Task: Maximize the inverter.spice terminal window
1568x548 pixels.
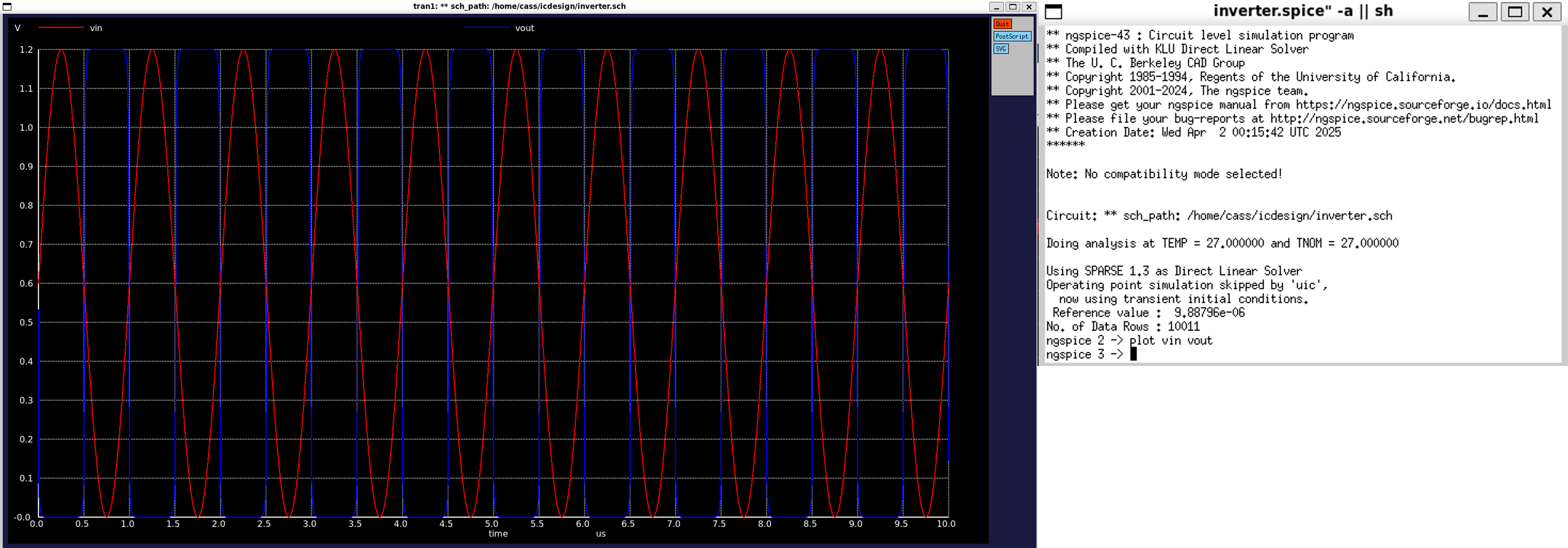Action: [x=1514, y=12]
